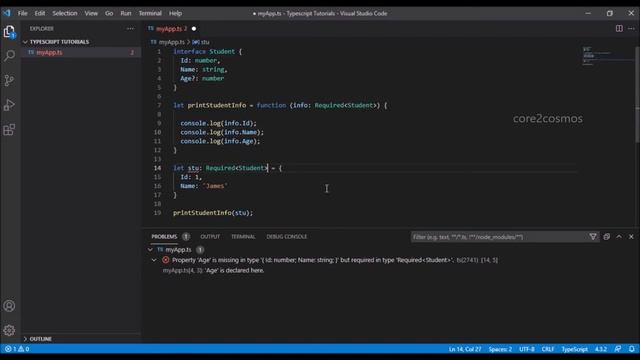Click the problems filter text input

(x=498, y=237)
